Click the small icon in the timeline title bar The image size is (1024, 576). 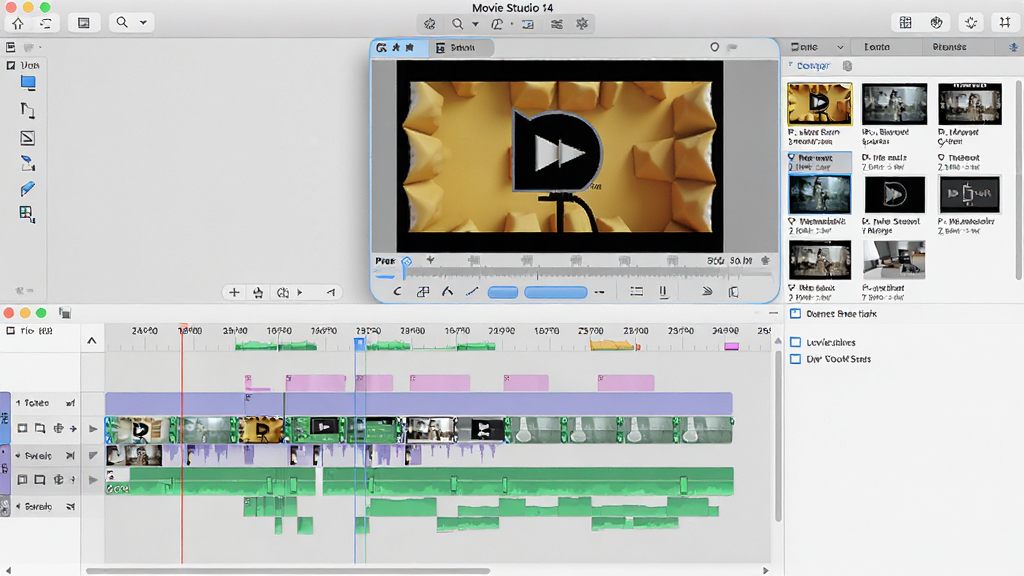point(65,313)
